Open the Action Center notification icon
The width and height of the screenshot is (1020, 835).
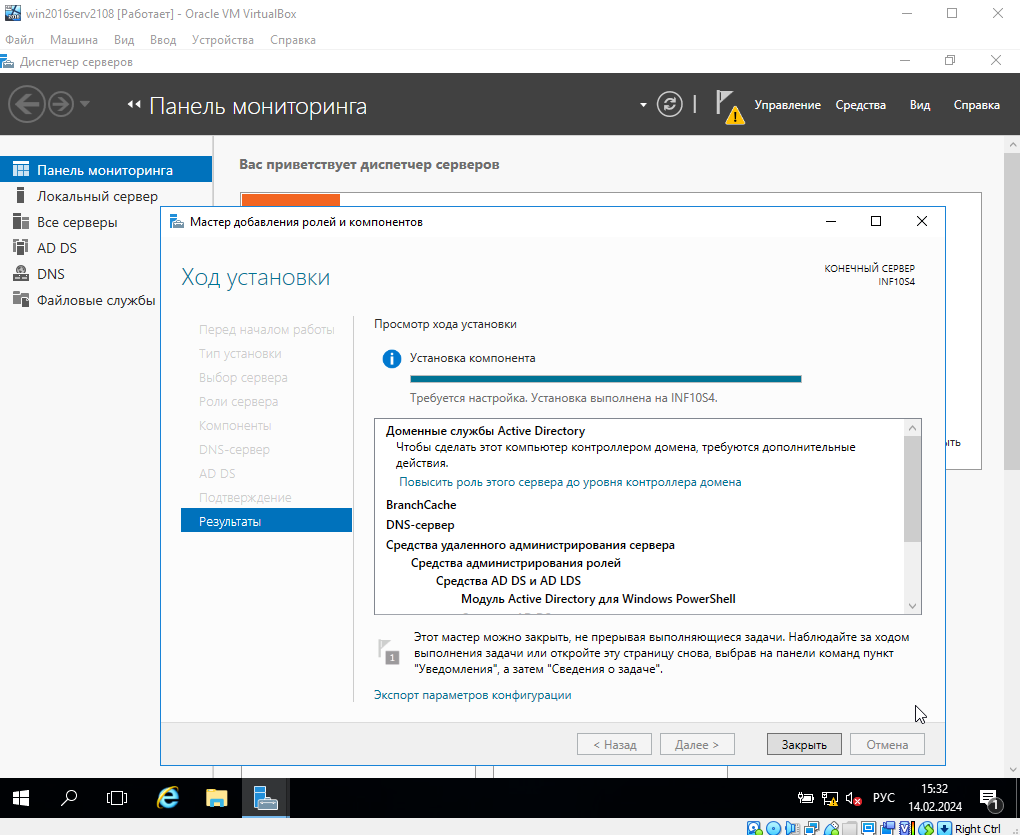pyautogui.click(x=989, y=799)
